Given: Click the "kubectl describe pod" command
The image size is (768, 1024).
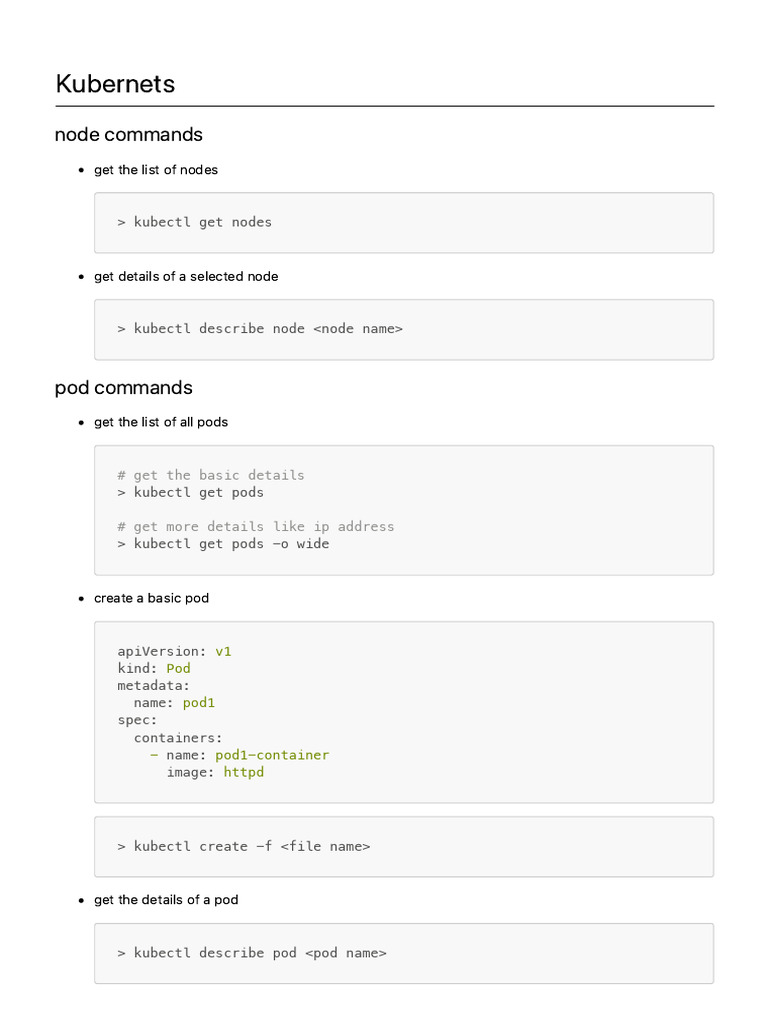Looking at the screenshot, I should 252,953.
